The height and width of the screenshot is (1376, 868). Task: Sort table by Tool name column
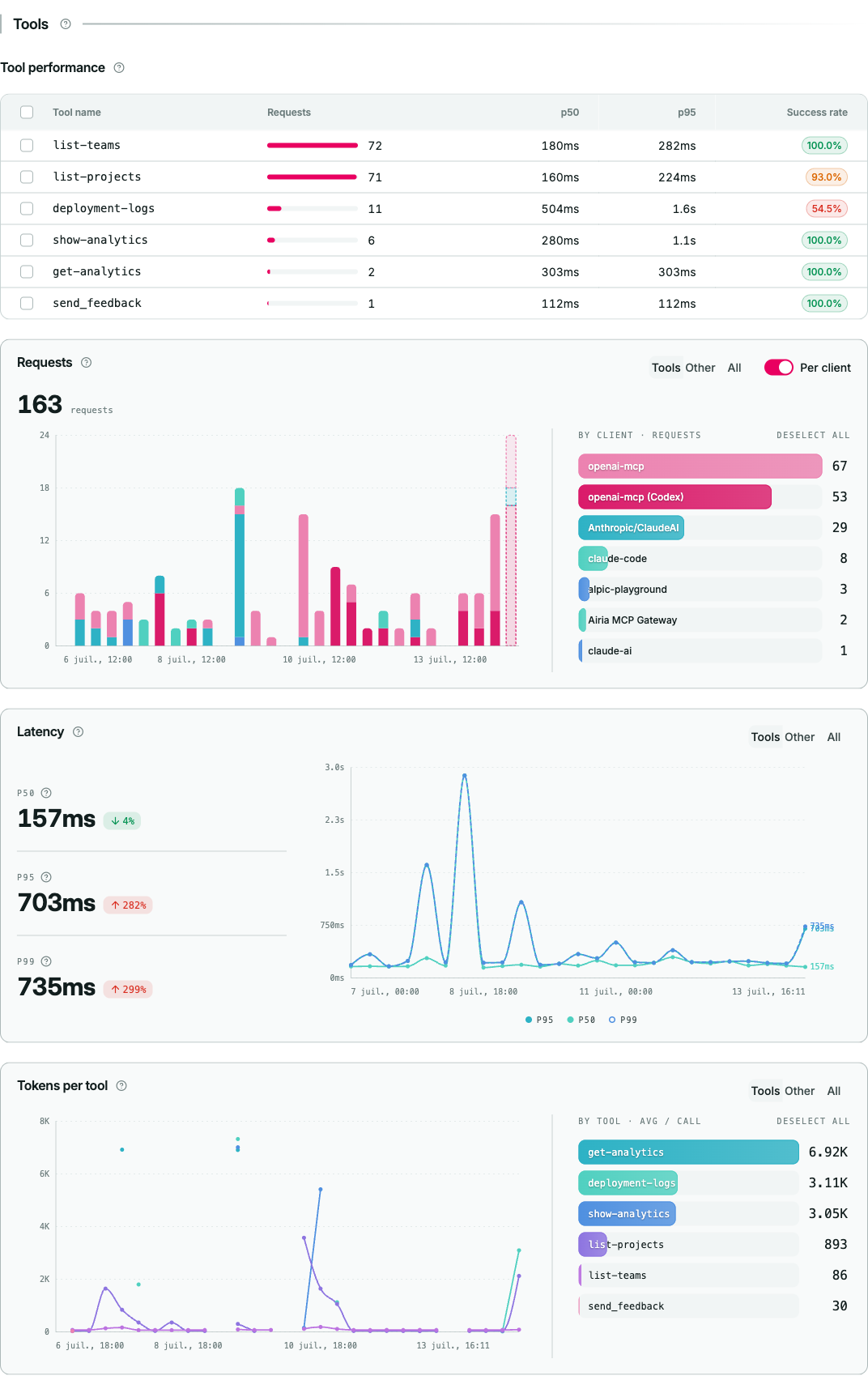77,113
